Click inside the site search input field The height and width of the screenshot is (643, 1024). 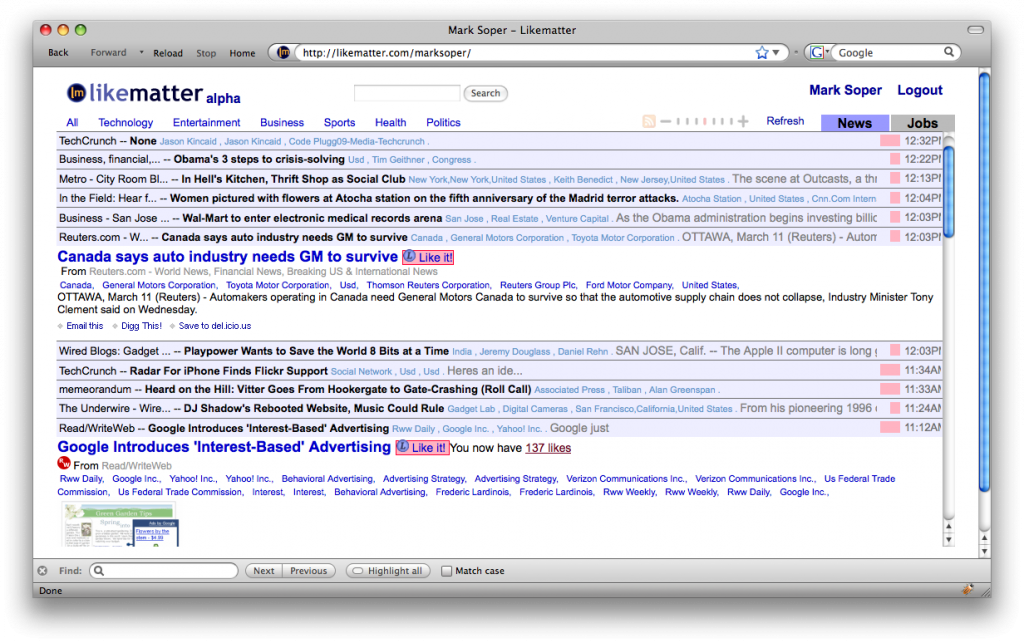click(406, 93)
